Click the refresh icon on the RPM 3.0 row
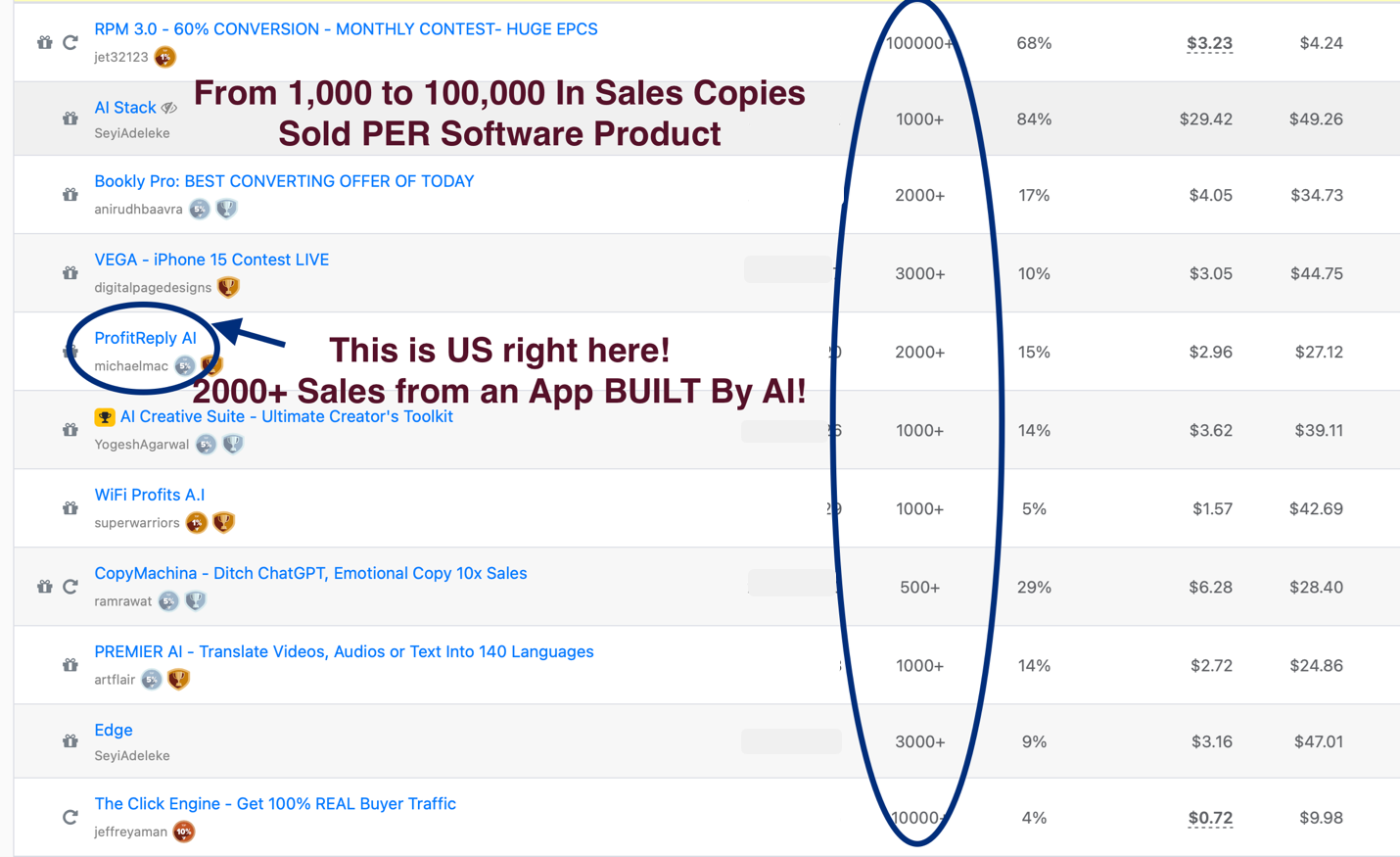 70,42
